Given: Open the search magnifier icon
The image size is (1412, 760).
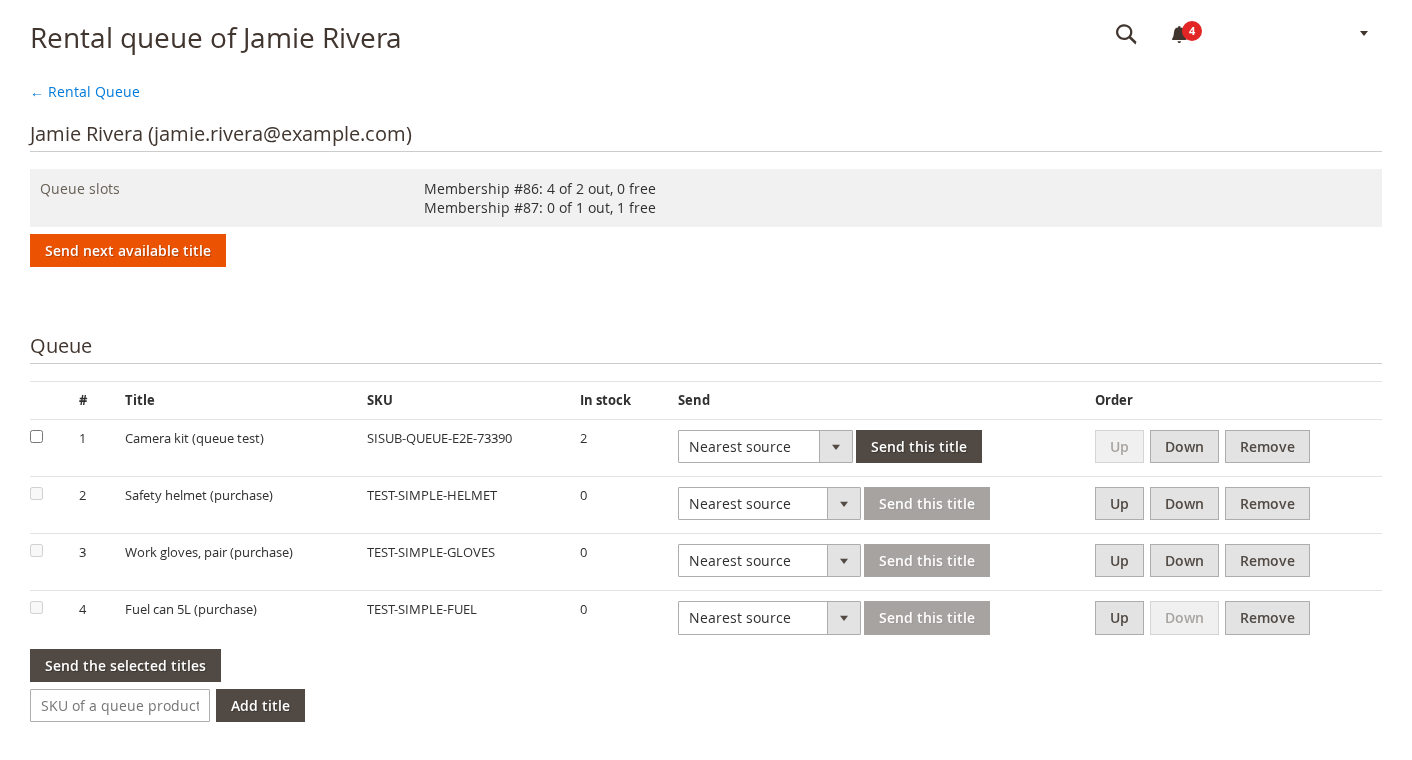Looking at the screenshot, I should [x=1126, y=34].
